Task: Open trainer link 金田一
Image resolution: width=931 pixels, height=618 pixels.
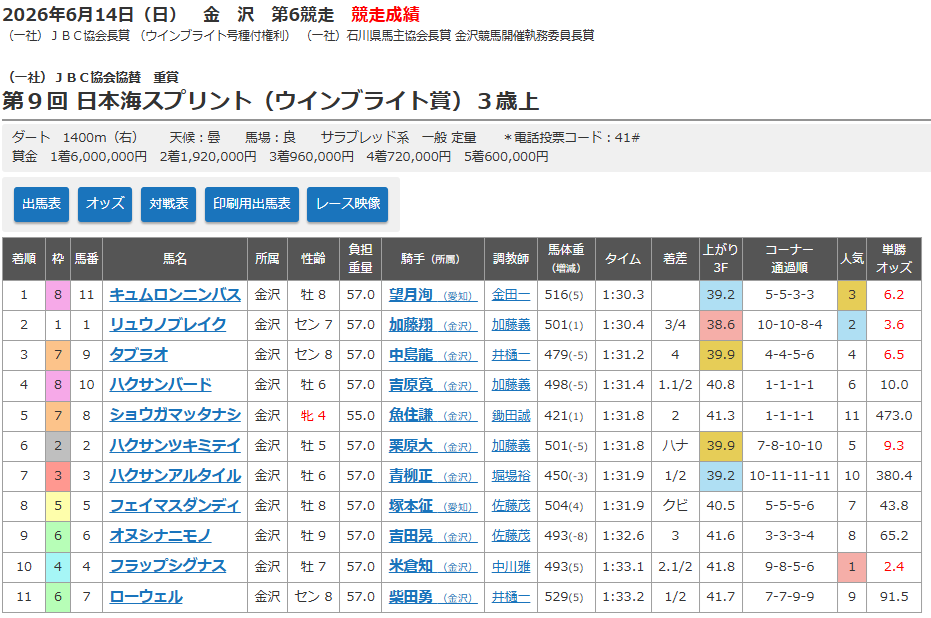Action: 511,295
